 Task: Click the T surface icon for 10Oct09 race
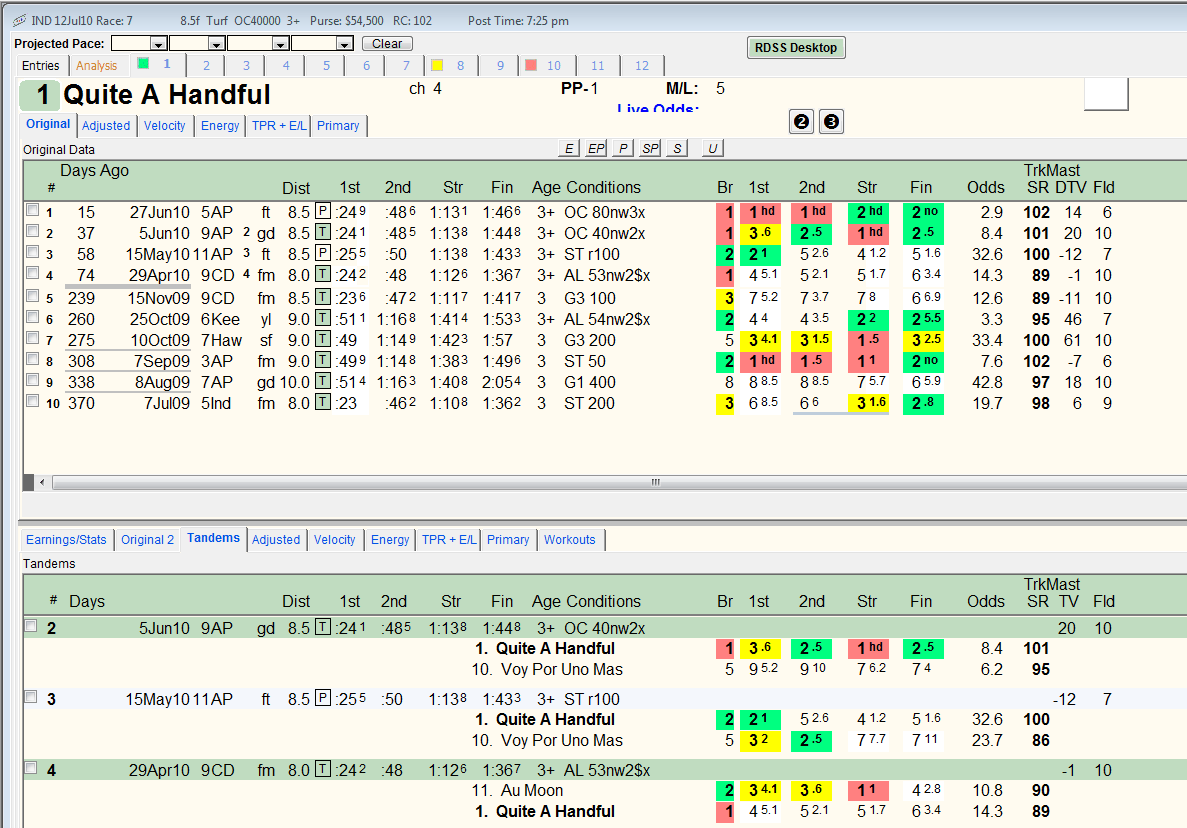[x=322, y=340]
